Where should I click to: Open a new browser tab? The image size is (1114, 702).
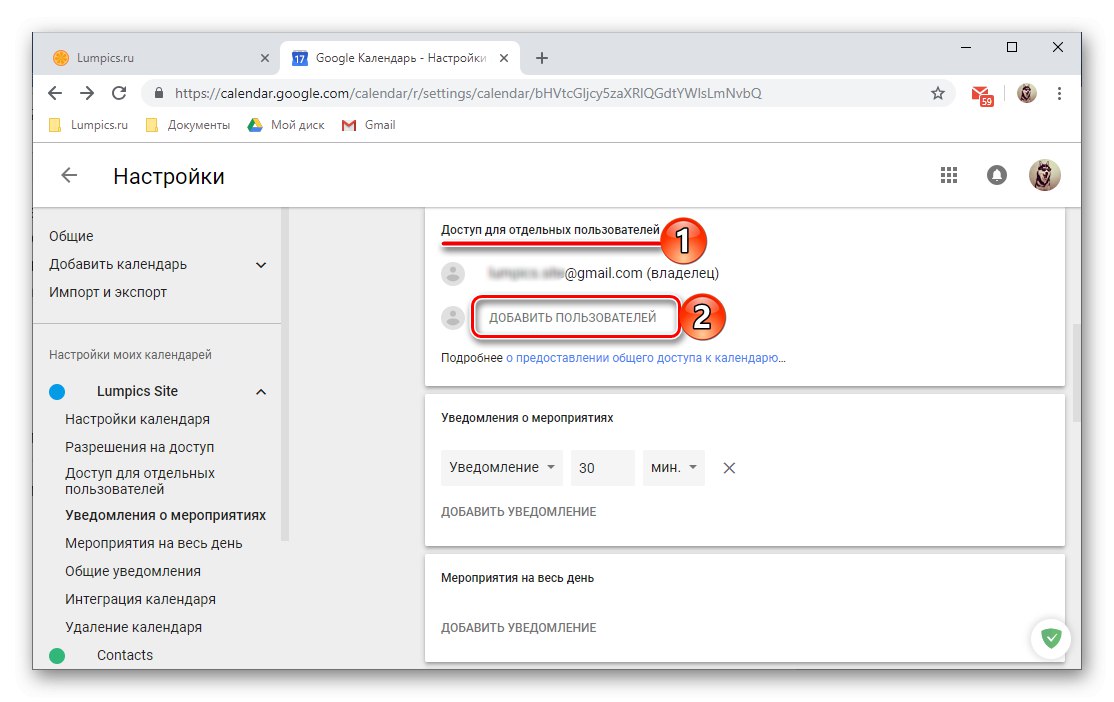(x=541, y=57)
